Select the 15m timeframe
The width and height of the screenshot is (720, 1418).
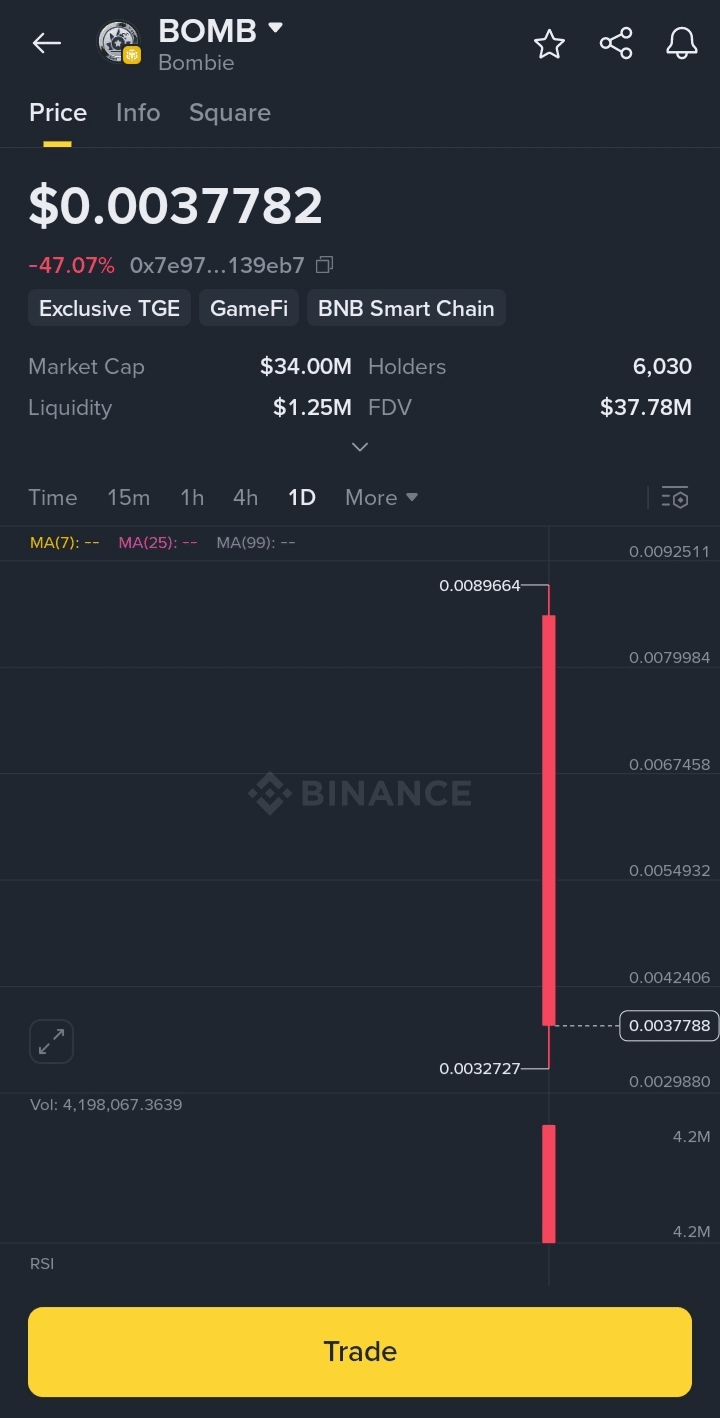pyautogui.click(x=128, y=497)
